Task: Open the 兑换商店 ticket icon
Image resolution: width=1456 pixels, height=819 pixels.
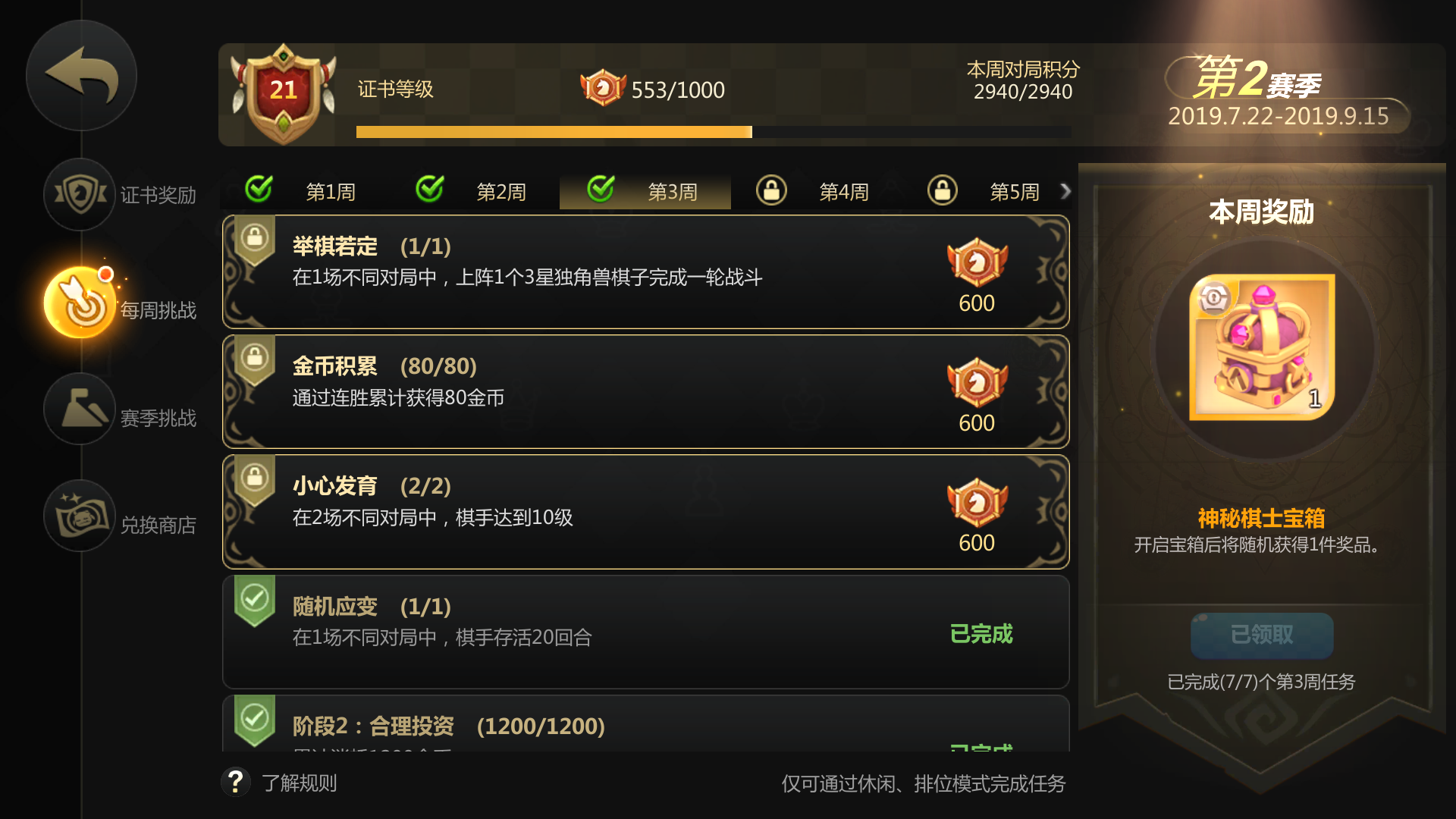Action: [x=80, y=516]
